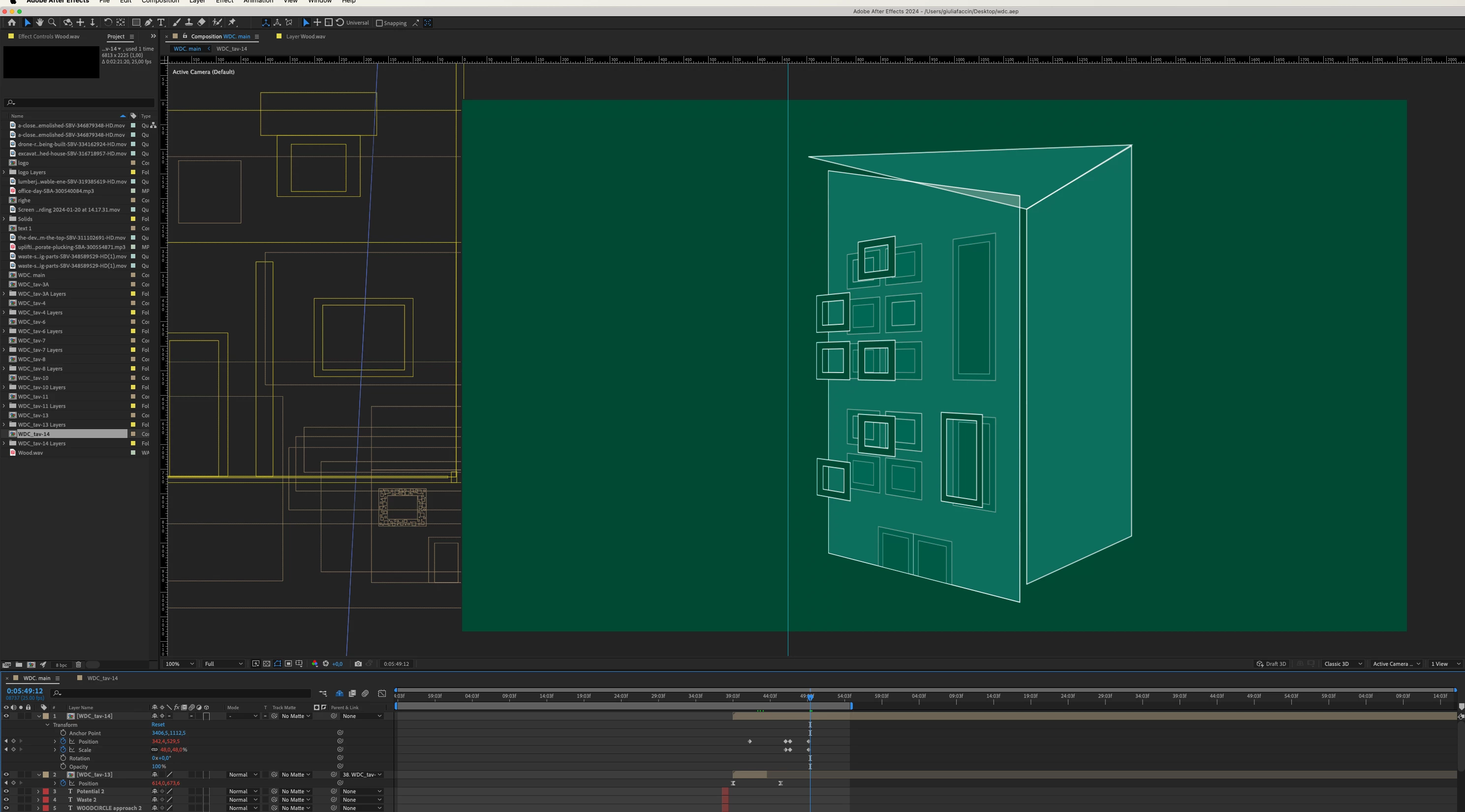Image resolution: width=1465 pixels, height=812 pixels.
Task: Select the Horizontal Type tool
Action: coord(161,23)
